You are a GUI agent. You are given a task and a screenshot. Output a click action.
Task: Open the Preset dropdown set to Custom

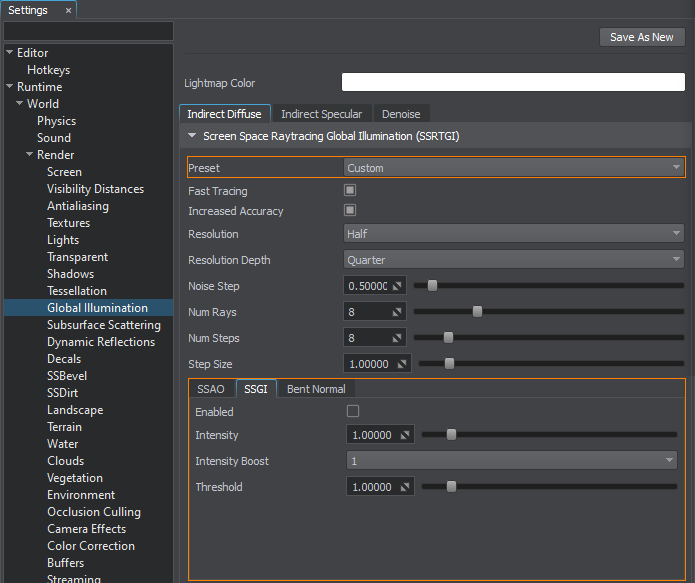click(x=514, y=168)
